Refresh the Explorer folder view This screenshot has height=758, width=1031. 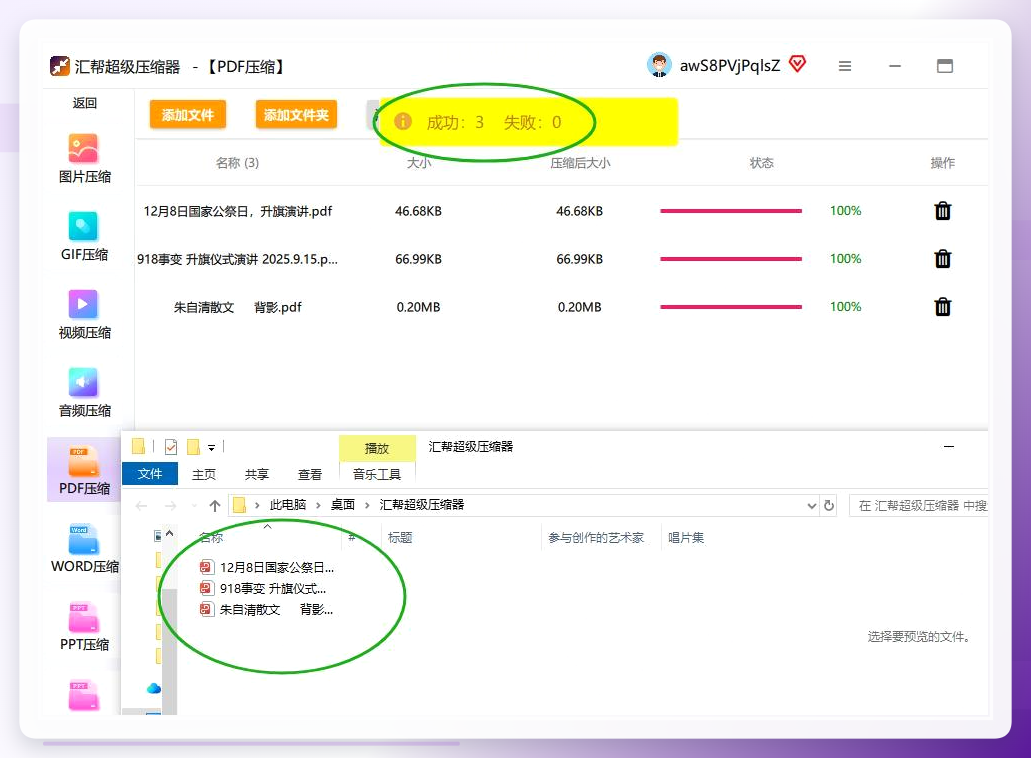(x=829, y=506)
